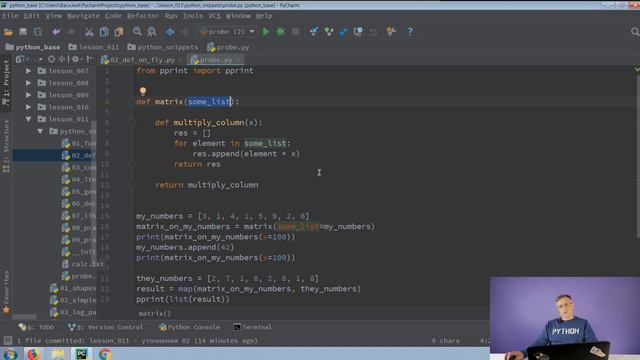Open the Project view selector dropdown

(x=29, y=59)
